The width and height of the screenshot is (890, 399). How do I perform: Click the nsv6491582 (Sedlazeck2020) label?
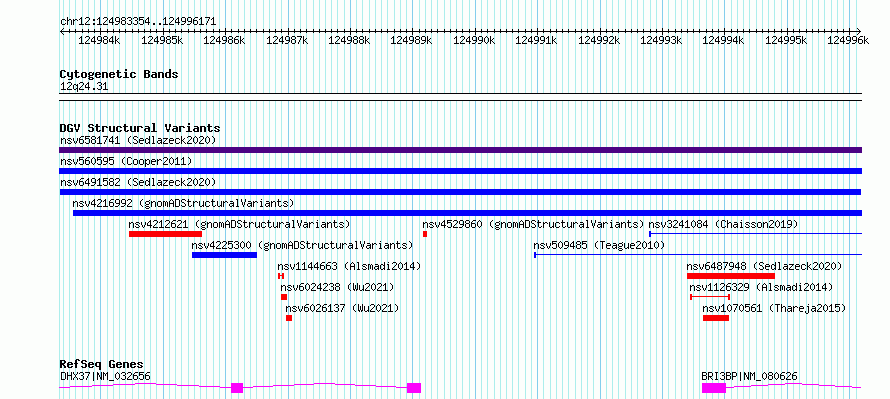click(x=138, y=182)
